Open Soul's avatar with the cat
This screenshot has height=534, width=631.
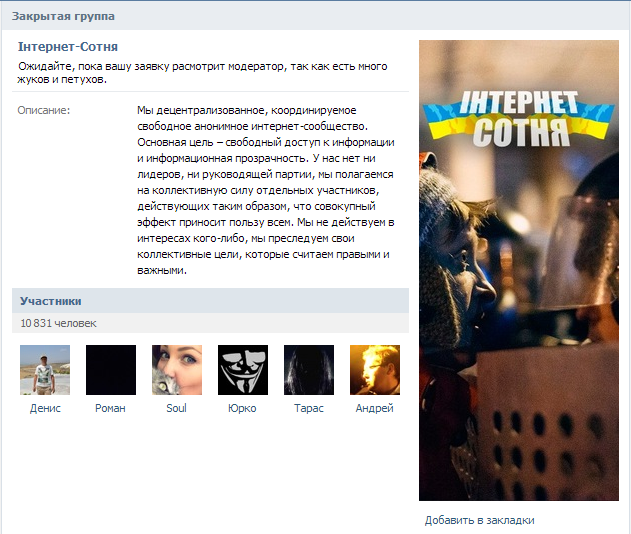coord(177,370)
